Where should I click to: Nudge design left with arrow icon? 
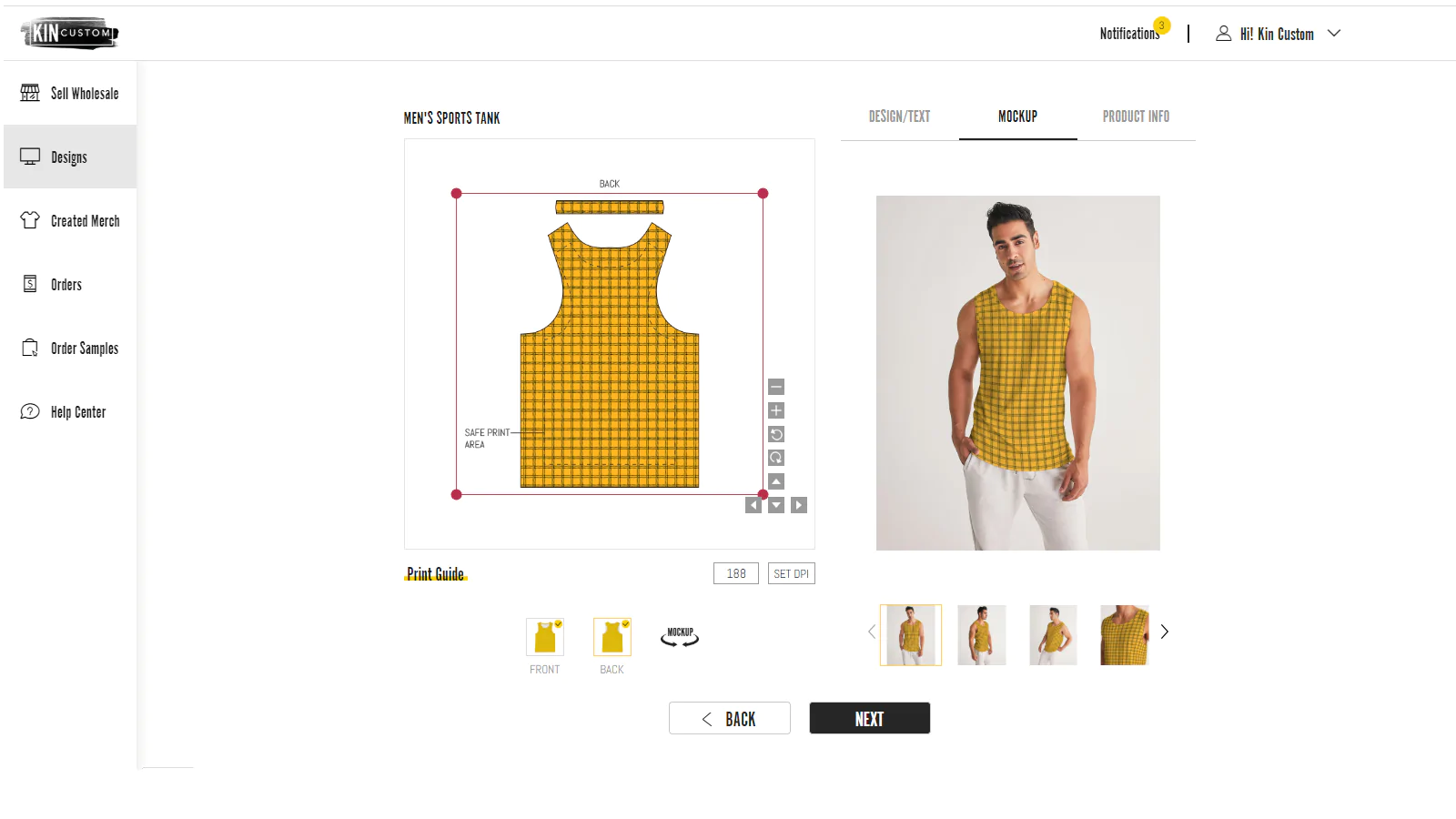pyautogui.click(x=753, y=505)
